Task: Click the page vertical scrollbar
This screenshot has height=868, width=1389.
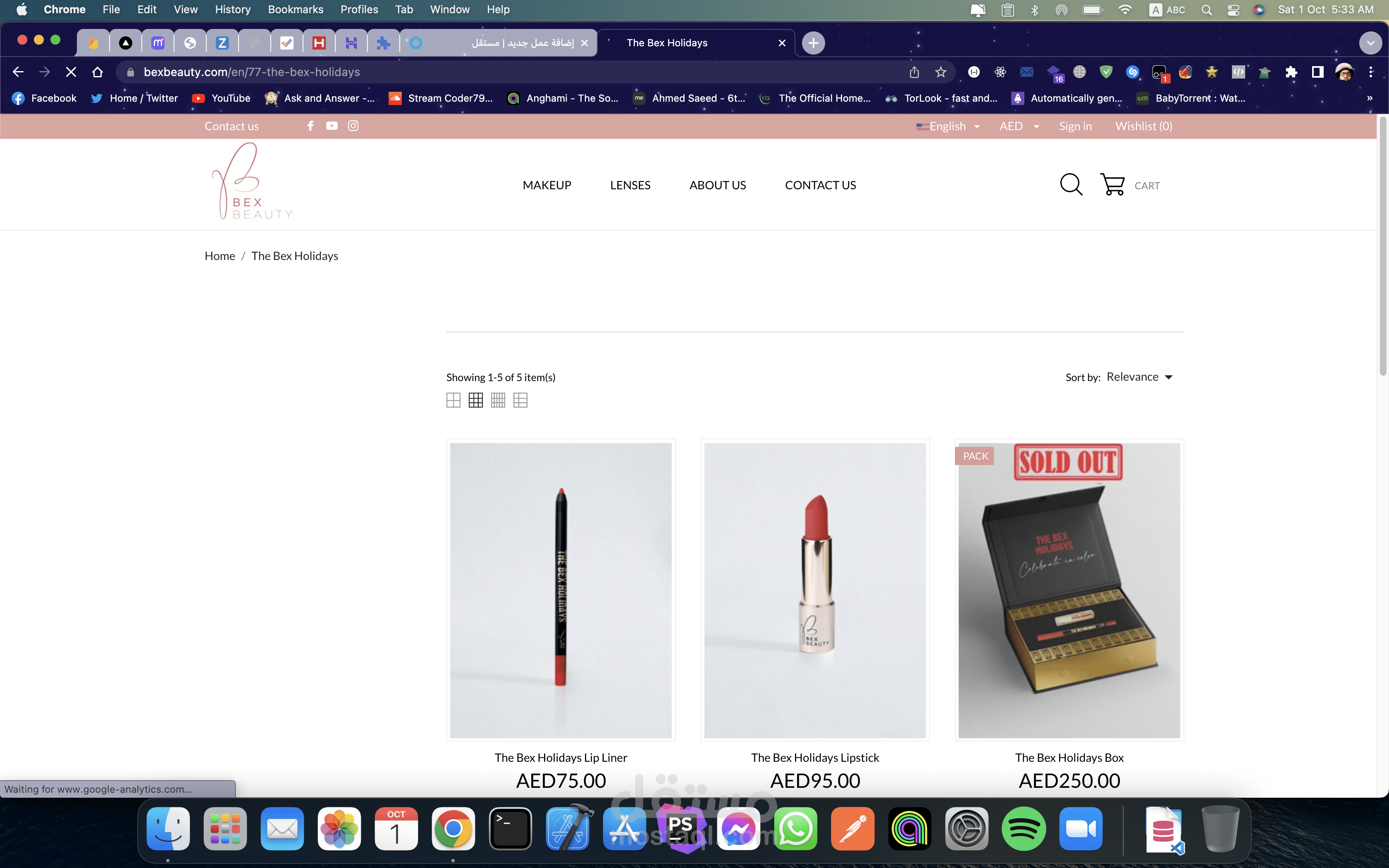Action: (x=1383, y=247)
